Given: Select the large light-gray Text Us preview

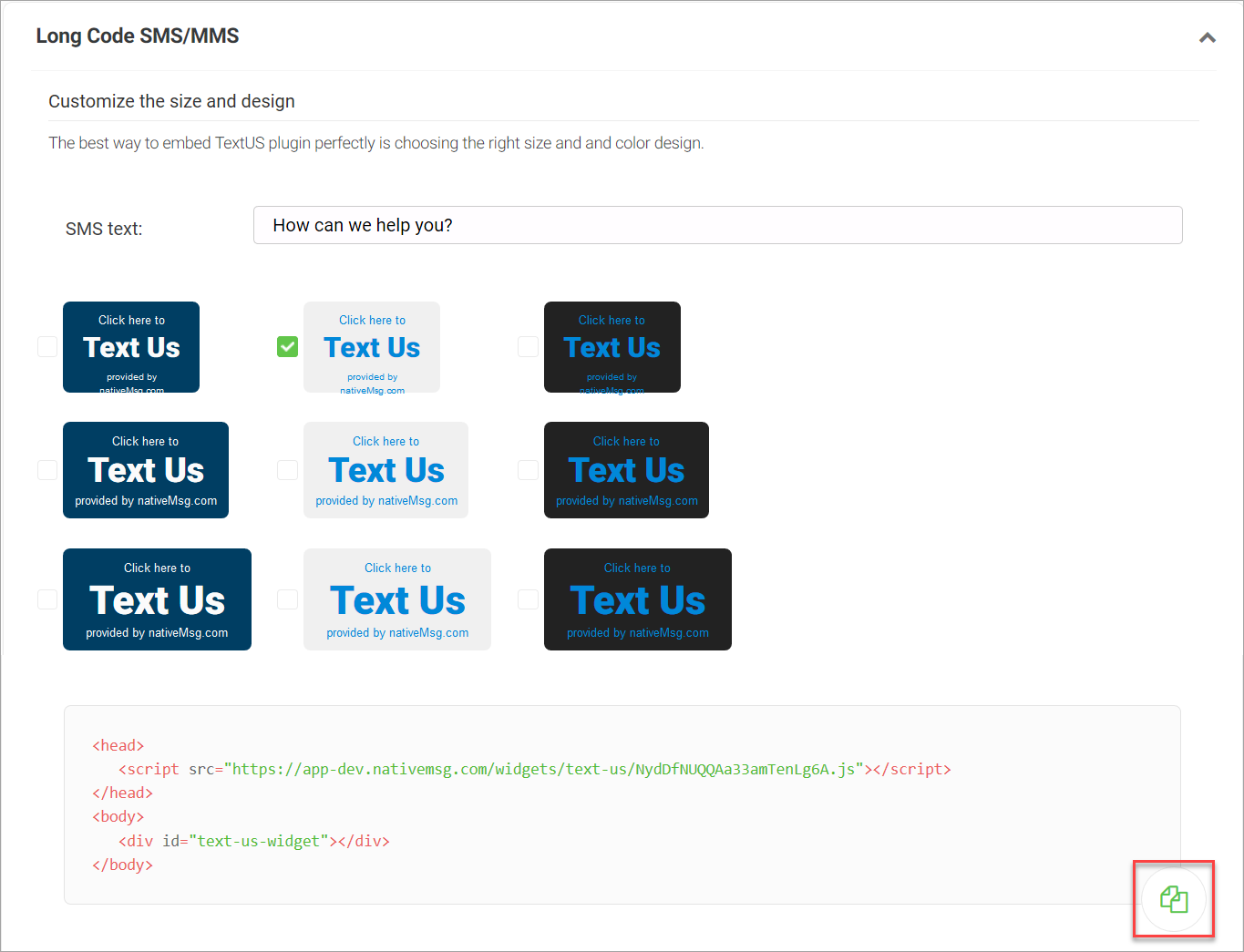Looking at the screenshot, I should tap(397, 599).
